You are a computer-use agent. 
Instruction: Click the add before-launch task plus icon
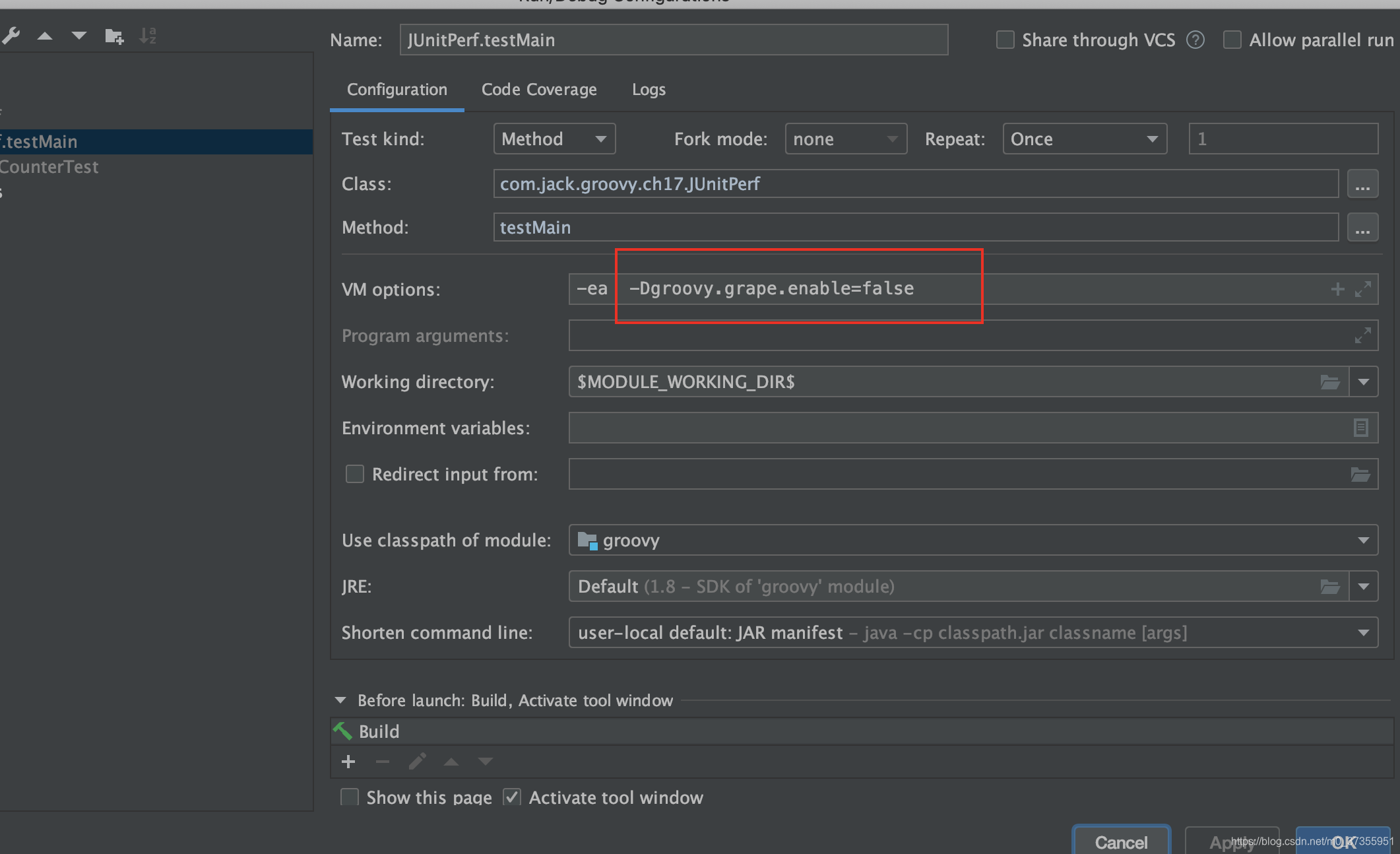[348, 762]
